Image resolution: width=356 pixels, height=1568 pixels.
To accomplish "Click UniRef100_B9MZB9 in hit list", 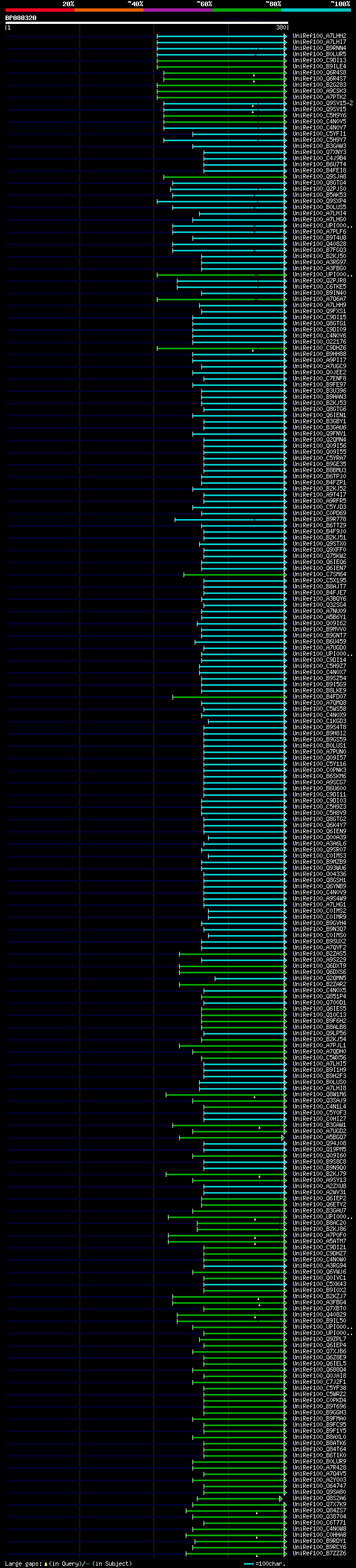I will click(x=319, y=862).
